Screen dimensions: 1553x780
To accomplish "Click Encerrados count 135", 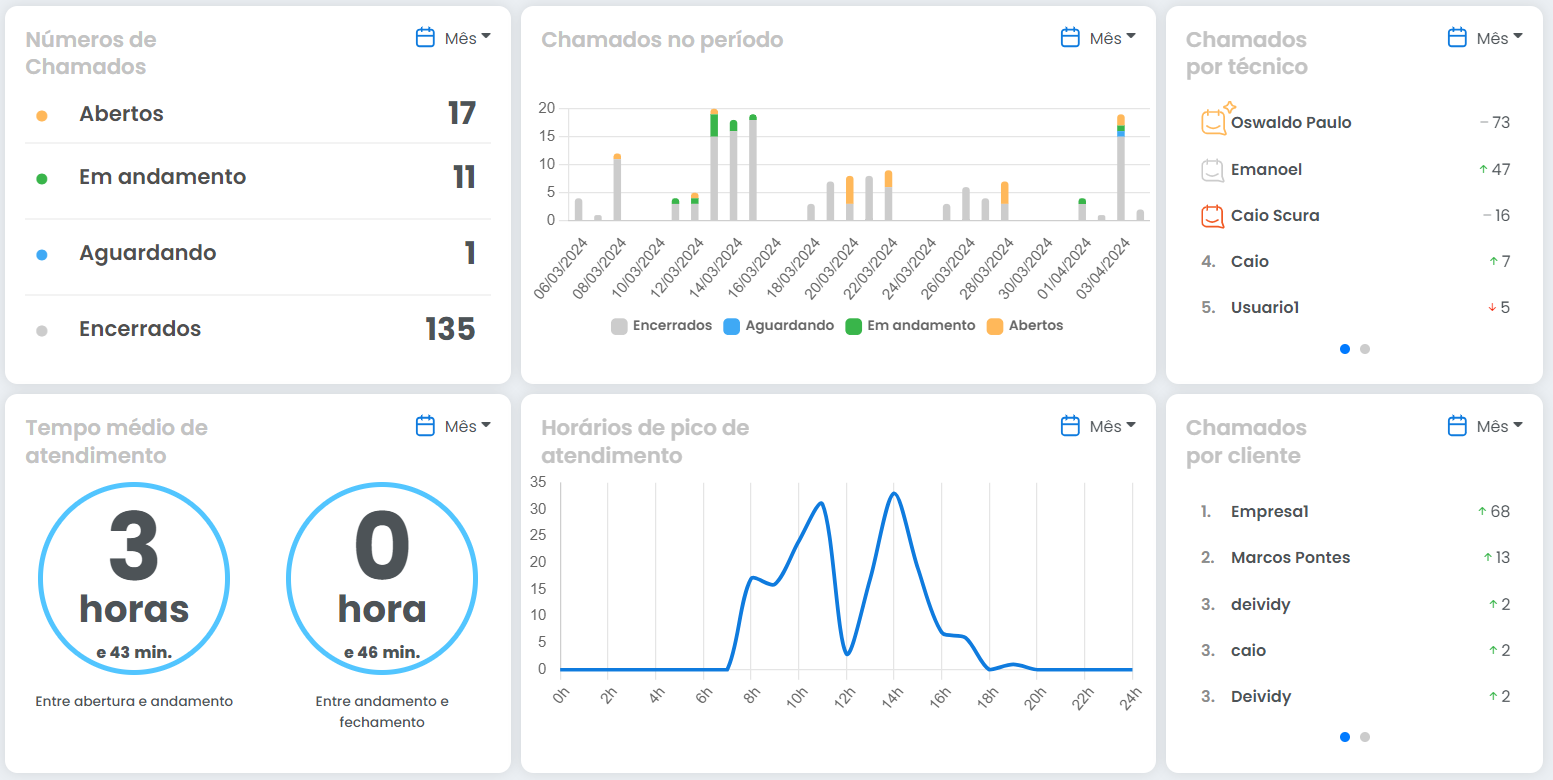I will click(450, 329).
